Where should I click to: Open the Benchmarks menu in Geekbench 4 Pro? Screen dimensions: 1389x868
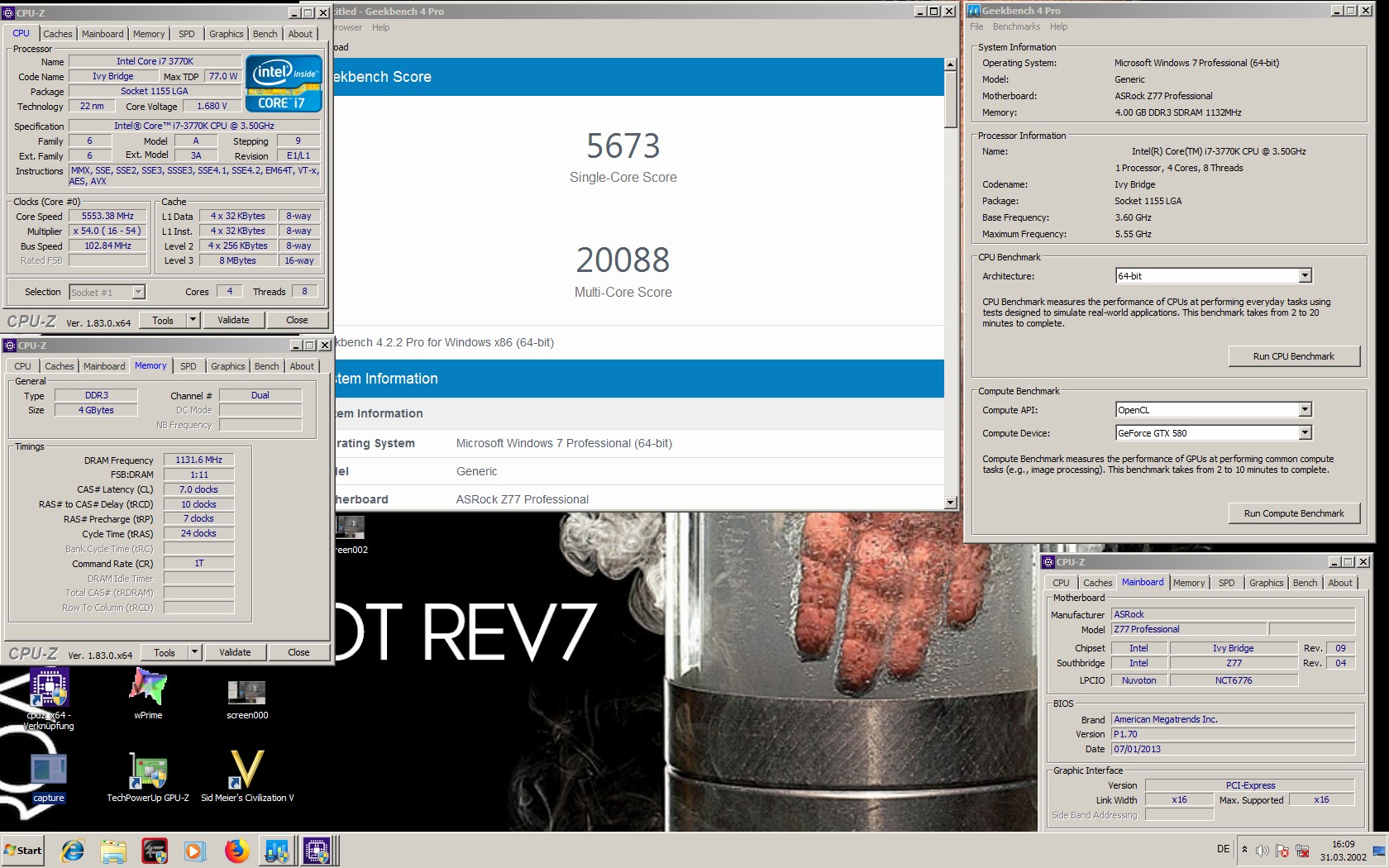tap(1016, 26)
